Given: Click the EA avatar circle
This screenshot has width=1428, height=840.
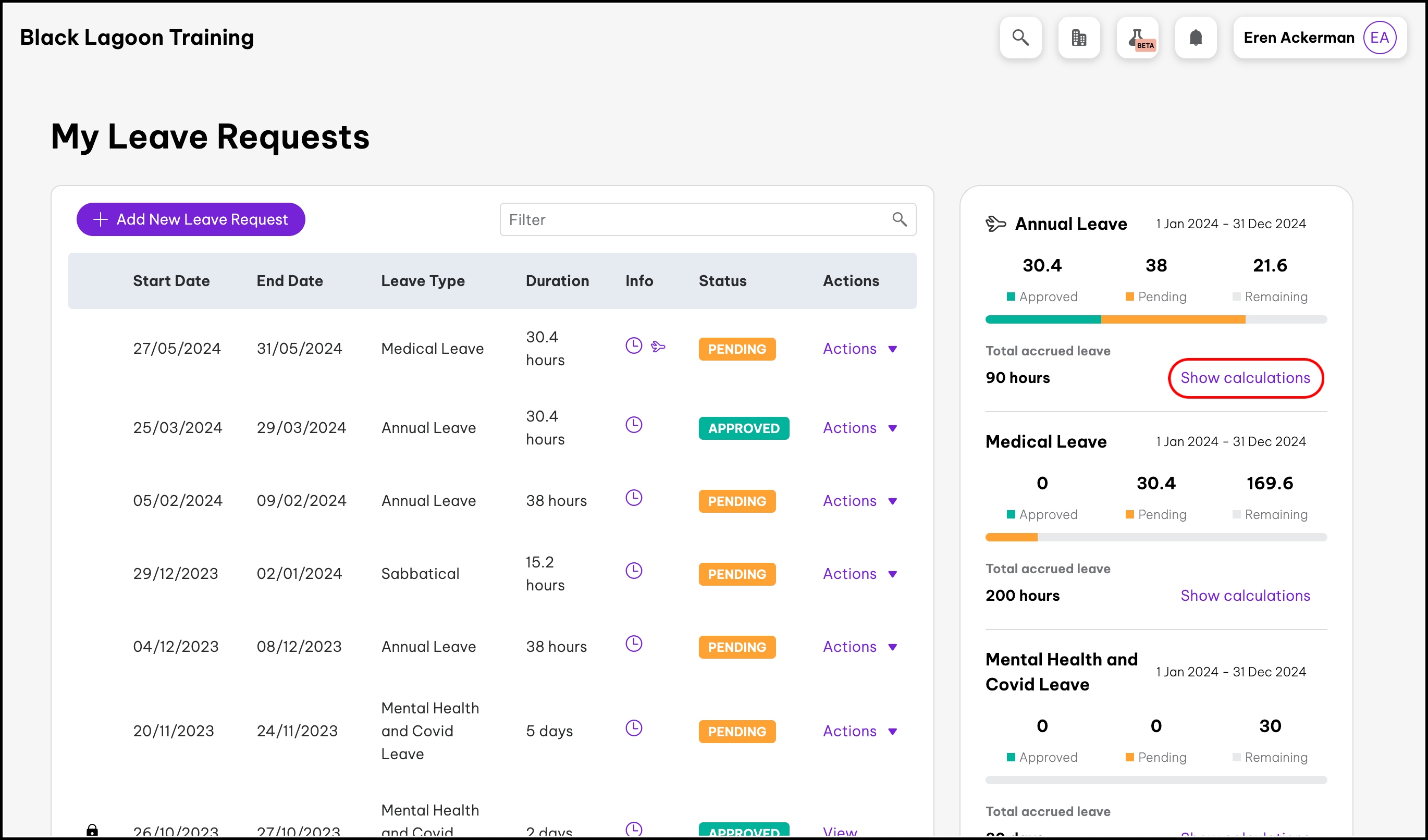Looking at the screenshot, I should 1378,38.
